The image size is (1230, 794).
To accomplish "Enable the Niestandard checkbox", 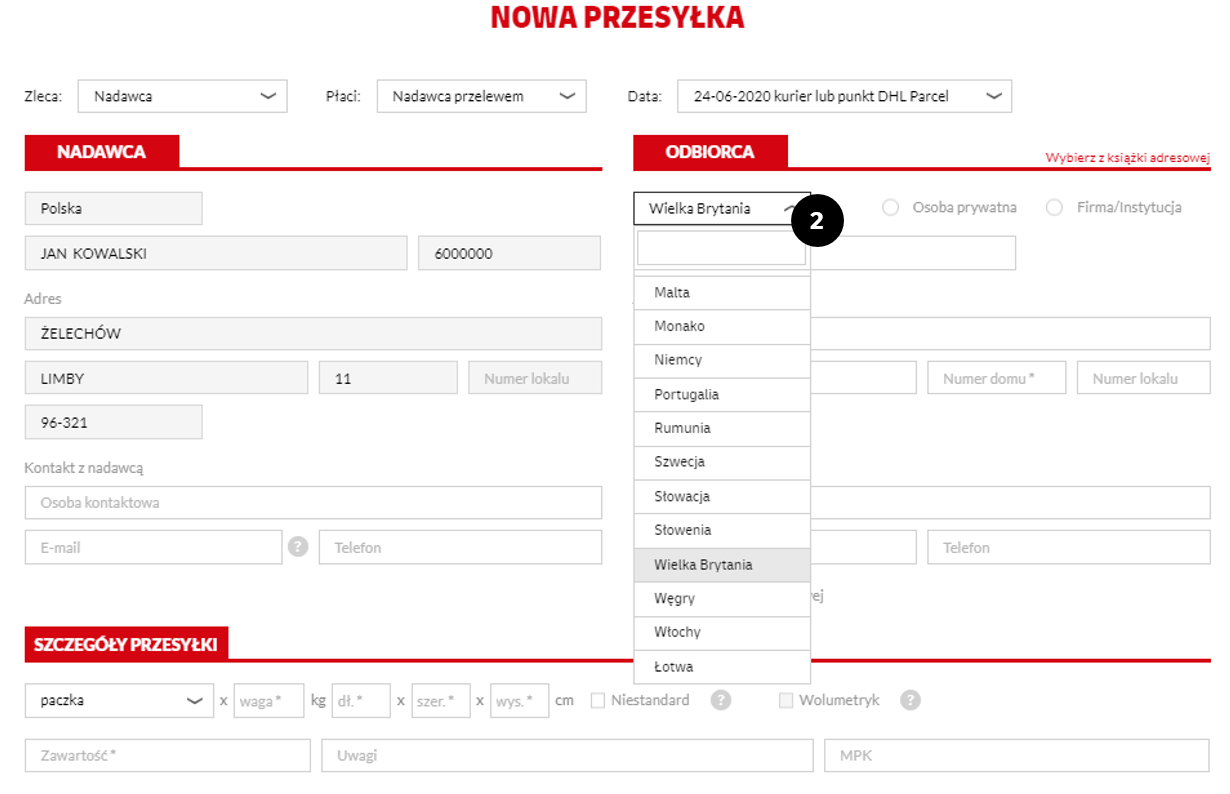I will (598, 700).
